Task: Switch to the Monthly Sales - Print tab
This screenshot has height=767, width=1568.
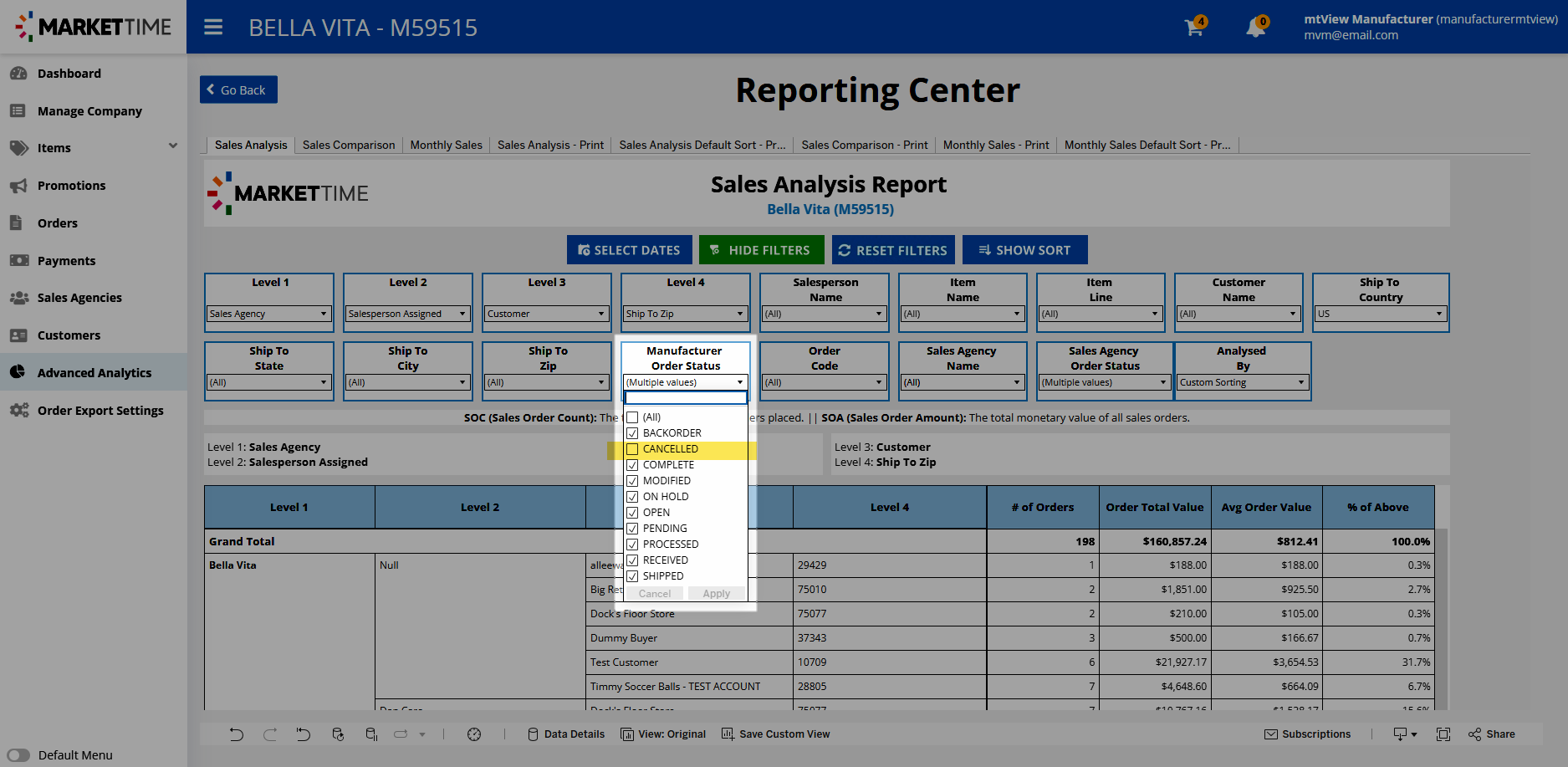Action: [x=995, y=145]
